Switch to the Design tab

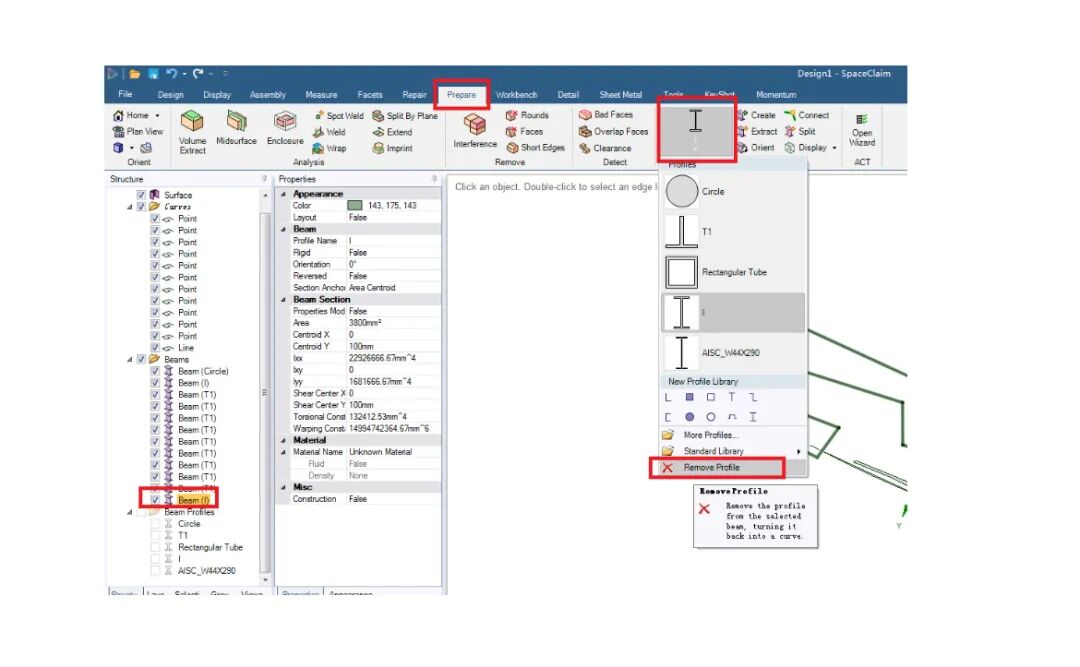[x=170, y=94]
